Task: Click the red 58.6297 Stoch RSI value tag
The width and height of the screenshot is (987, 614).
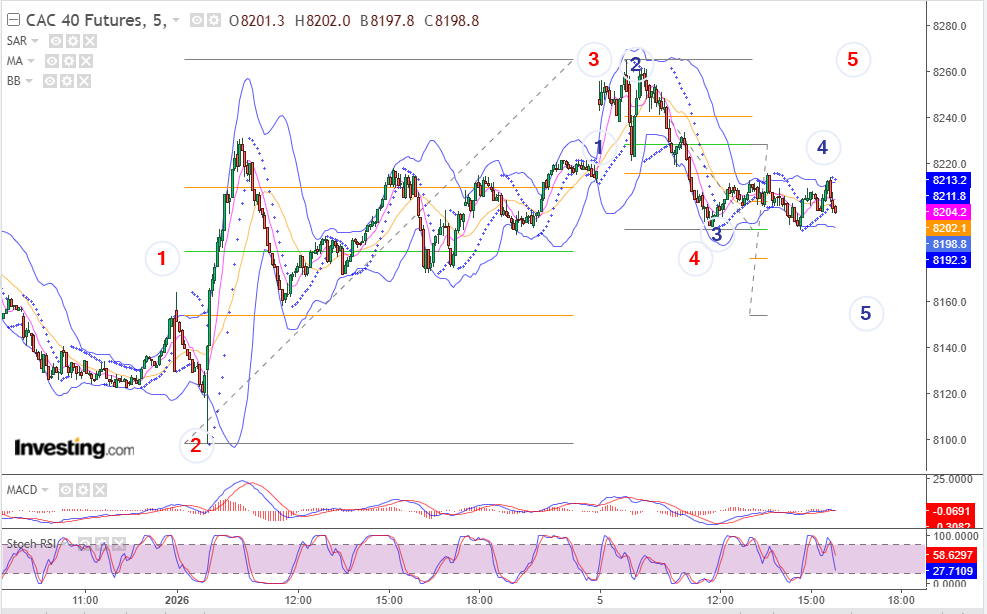Action: 950,555
